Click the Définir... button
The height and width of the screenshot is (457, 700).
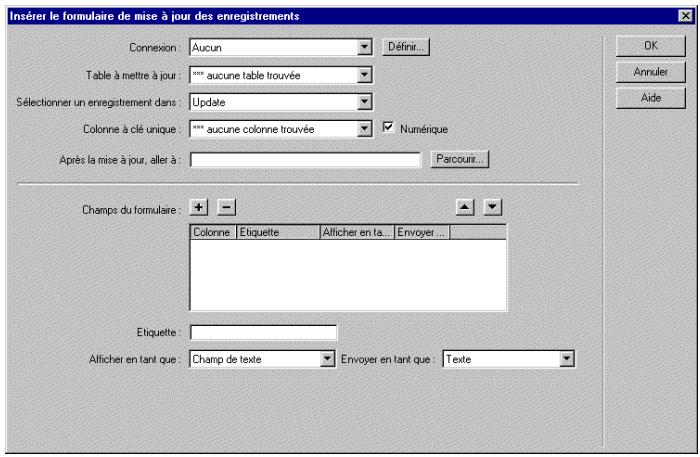pos(406,47)
